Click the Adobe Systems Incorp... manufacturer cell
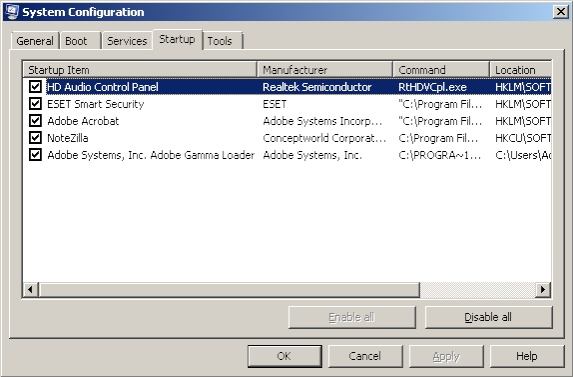This screenshot has height=377, width=573. (322, 121)
